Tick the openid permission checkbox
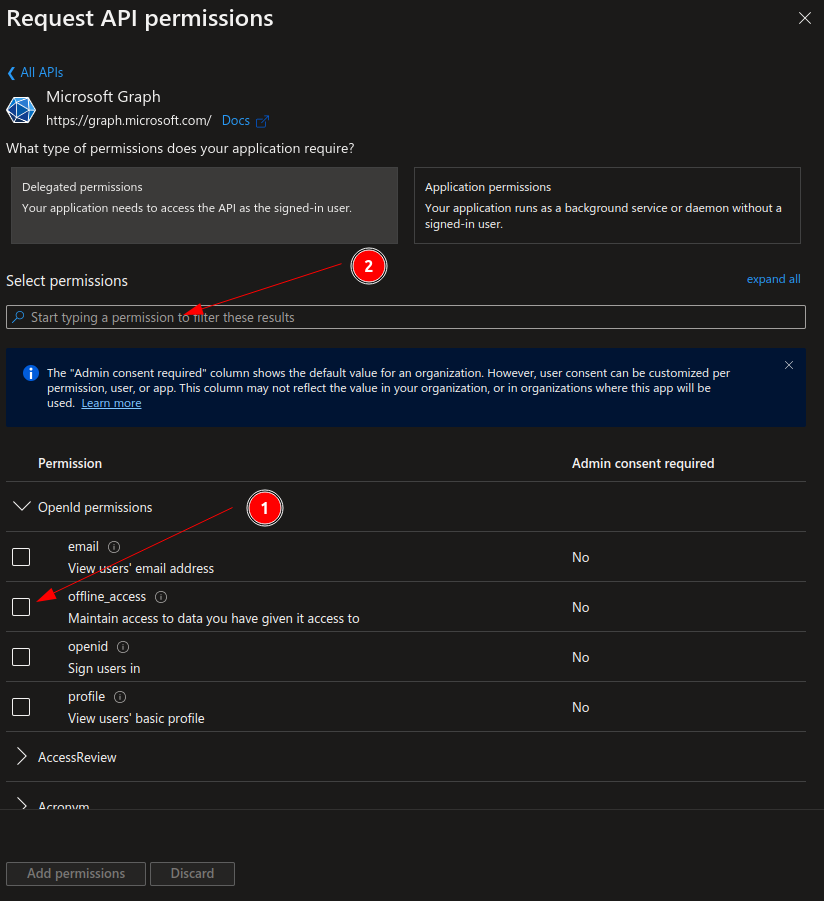The width and height of the screenshot is (824, 901). click(x=21, y=657)
